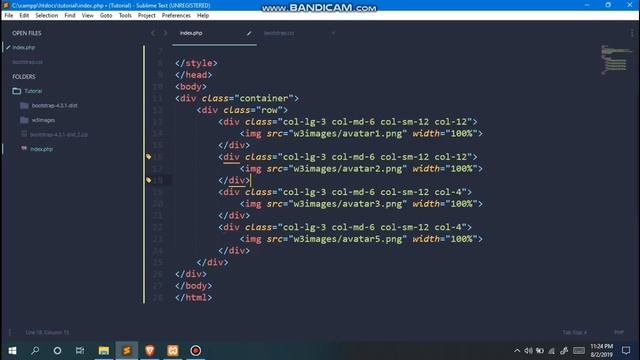The image size is (640, 360).
Task: Open the Preferences menu
Action: pyautogui.click(x=176, y=16)
